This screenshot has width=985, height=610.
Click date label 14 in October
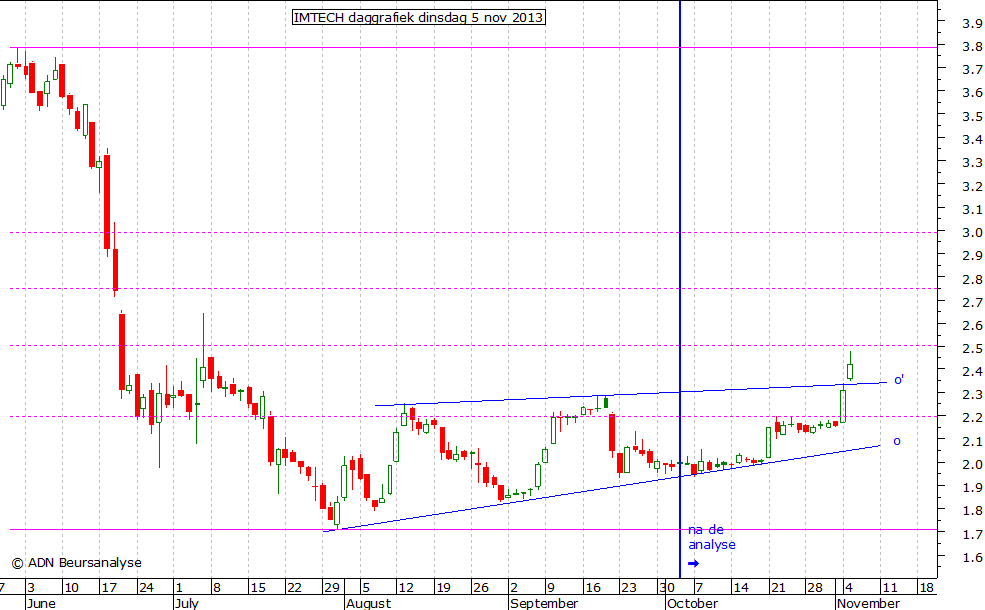click(x=741, y=588)
